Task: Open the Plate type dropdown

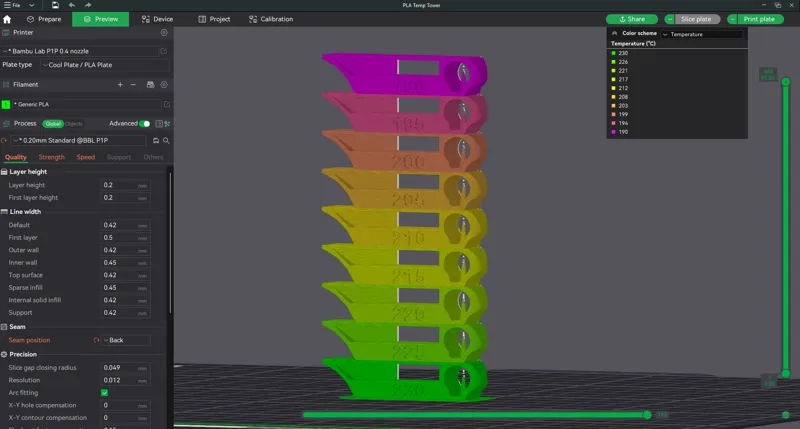Action: click(106, 65)
